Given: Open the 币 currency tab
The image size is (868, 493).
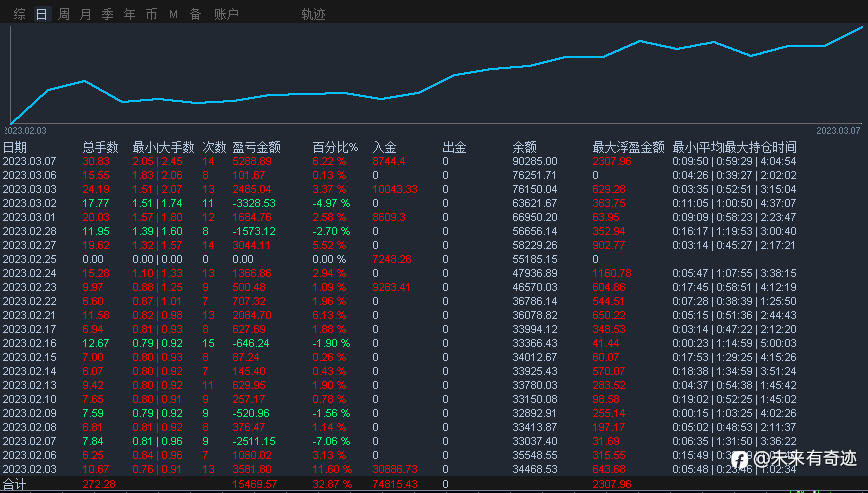Looking at the screenshot, I should 151,14.
